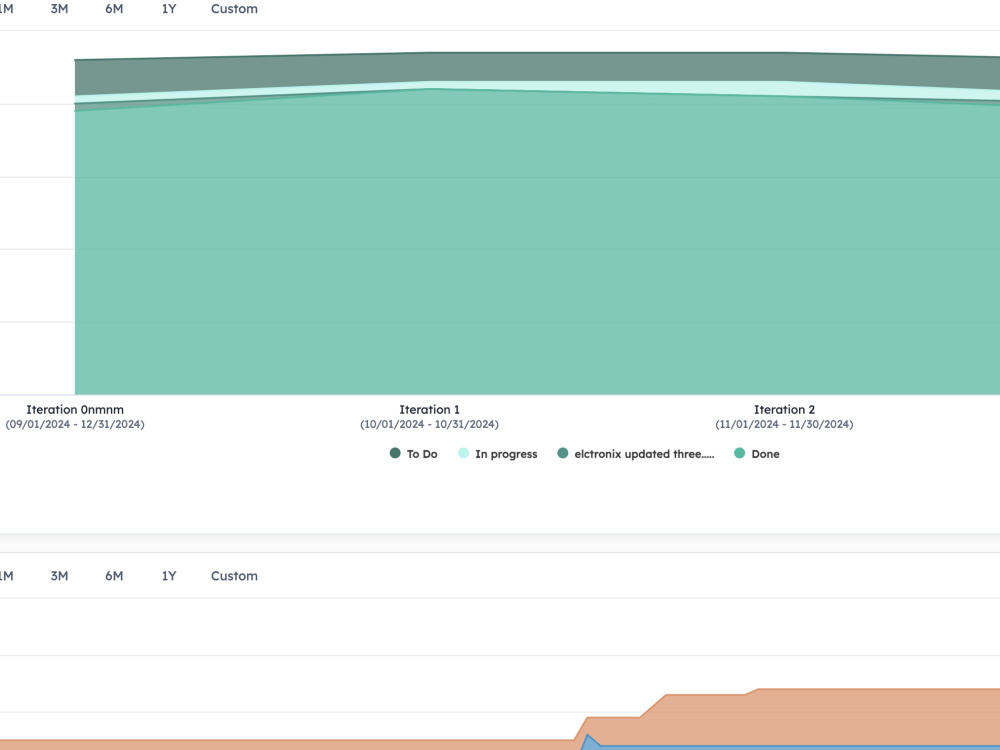Click date range 09/01/2024 - 12/31/2024
The height and width of the screenshot is (750, 1000).
tap(75, 424)
